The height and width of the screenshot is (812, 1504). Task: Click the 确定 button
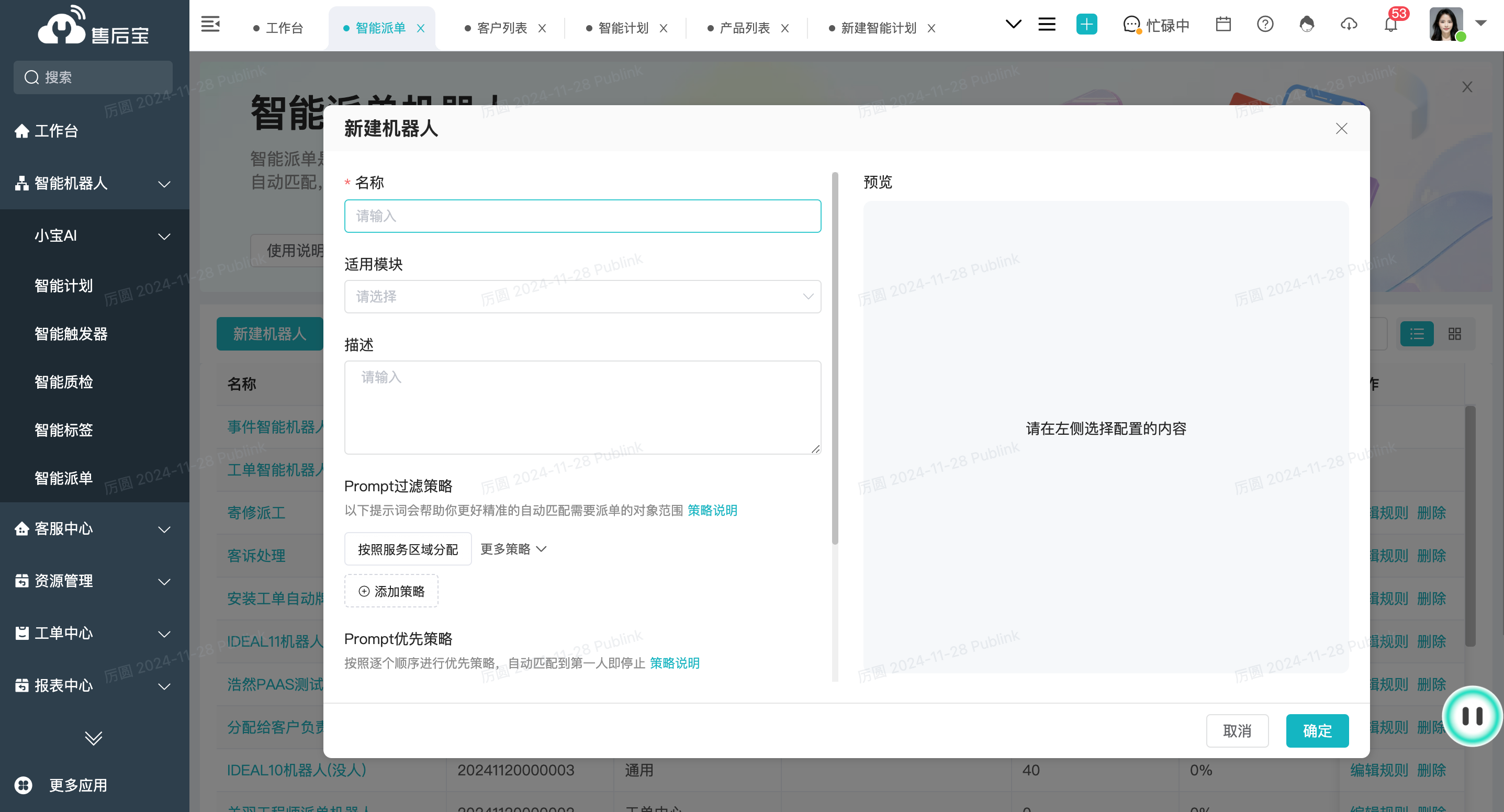[1317, 730]
